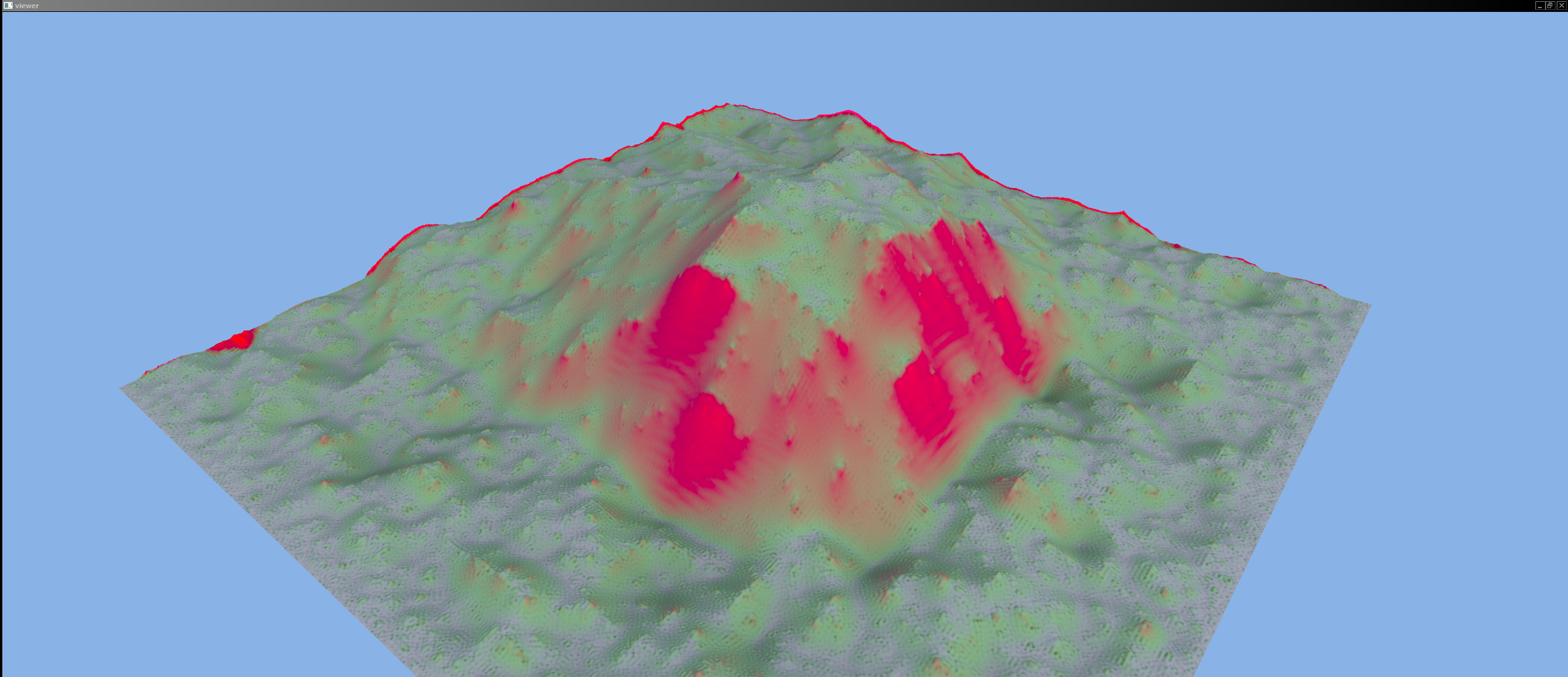The width and height of the screenshot is (1568, 677).
Task: Click the second peak right of the summit
Action: point(848,113)
